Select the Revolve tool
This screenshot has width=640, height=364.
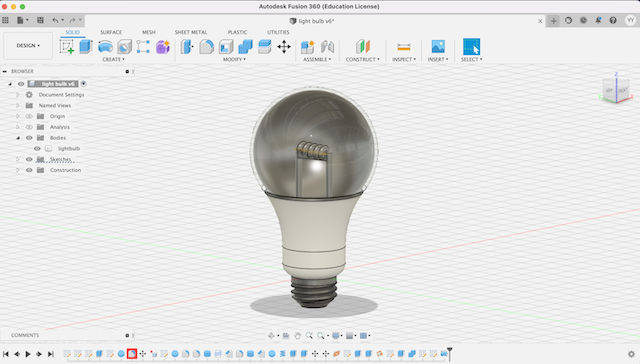click(x=105, y=47)
